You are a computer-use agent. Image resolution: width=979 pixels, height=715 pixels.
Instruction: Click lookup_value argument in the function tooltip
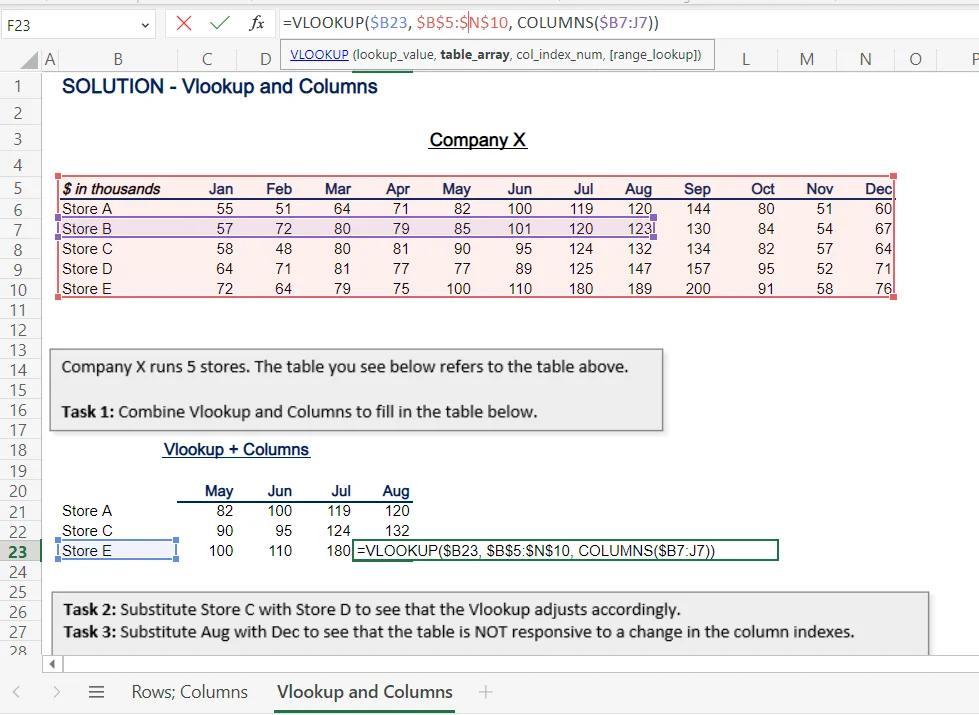[x=393, y=55]
